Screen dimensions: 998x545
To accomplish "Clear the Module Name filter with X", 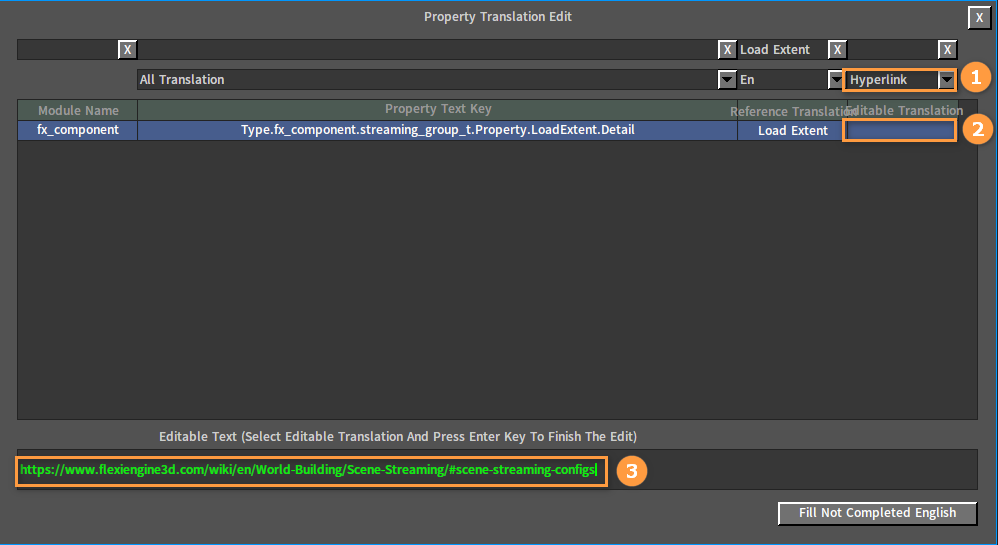I will pos(127,50).
